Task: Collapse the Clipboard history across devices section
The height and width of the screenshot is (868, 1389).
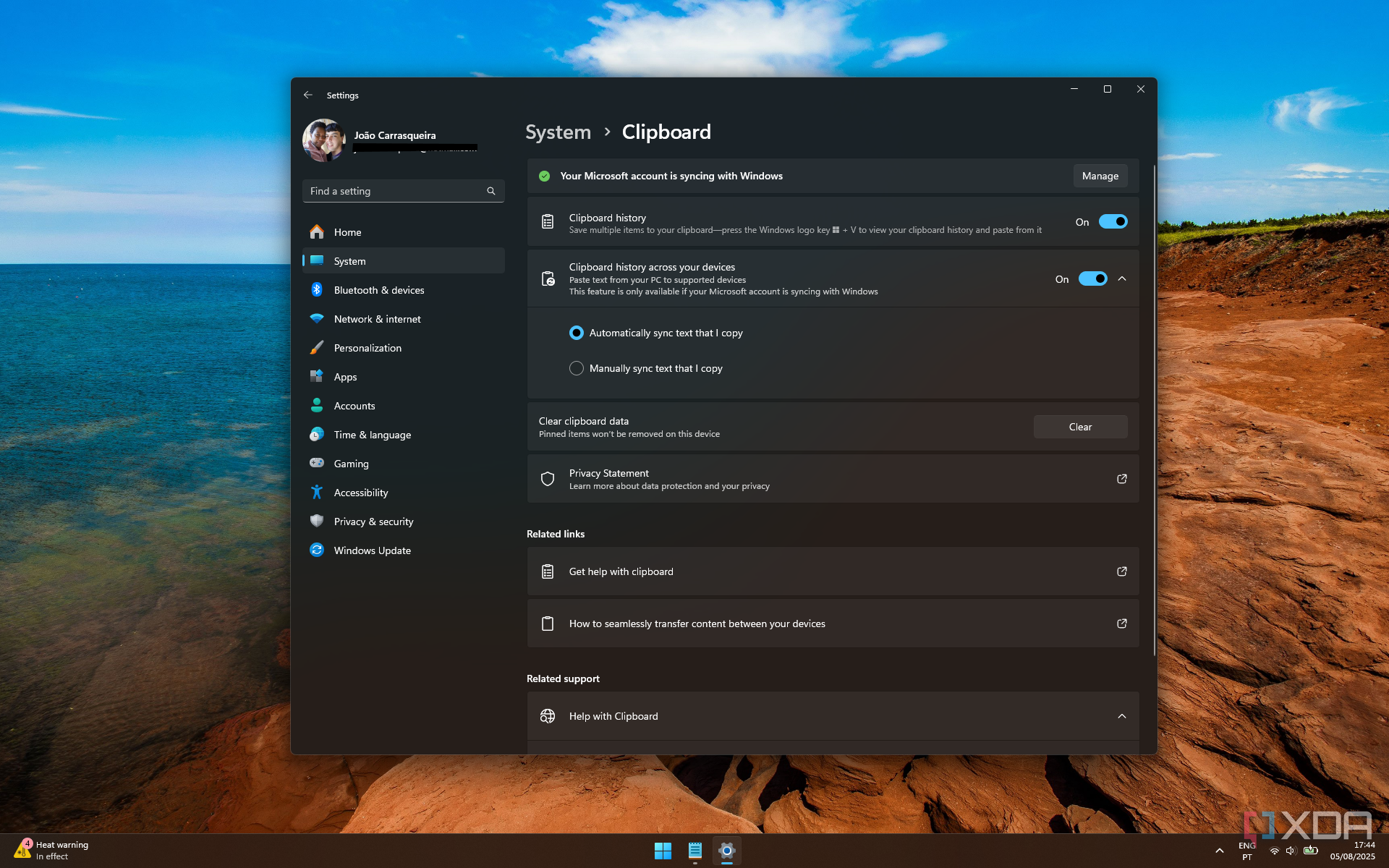Action: [x=1122, y=278]
